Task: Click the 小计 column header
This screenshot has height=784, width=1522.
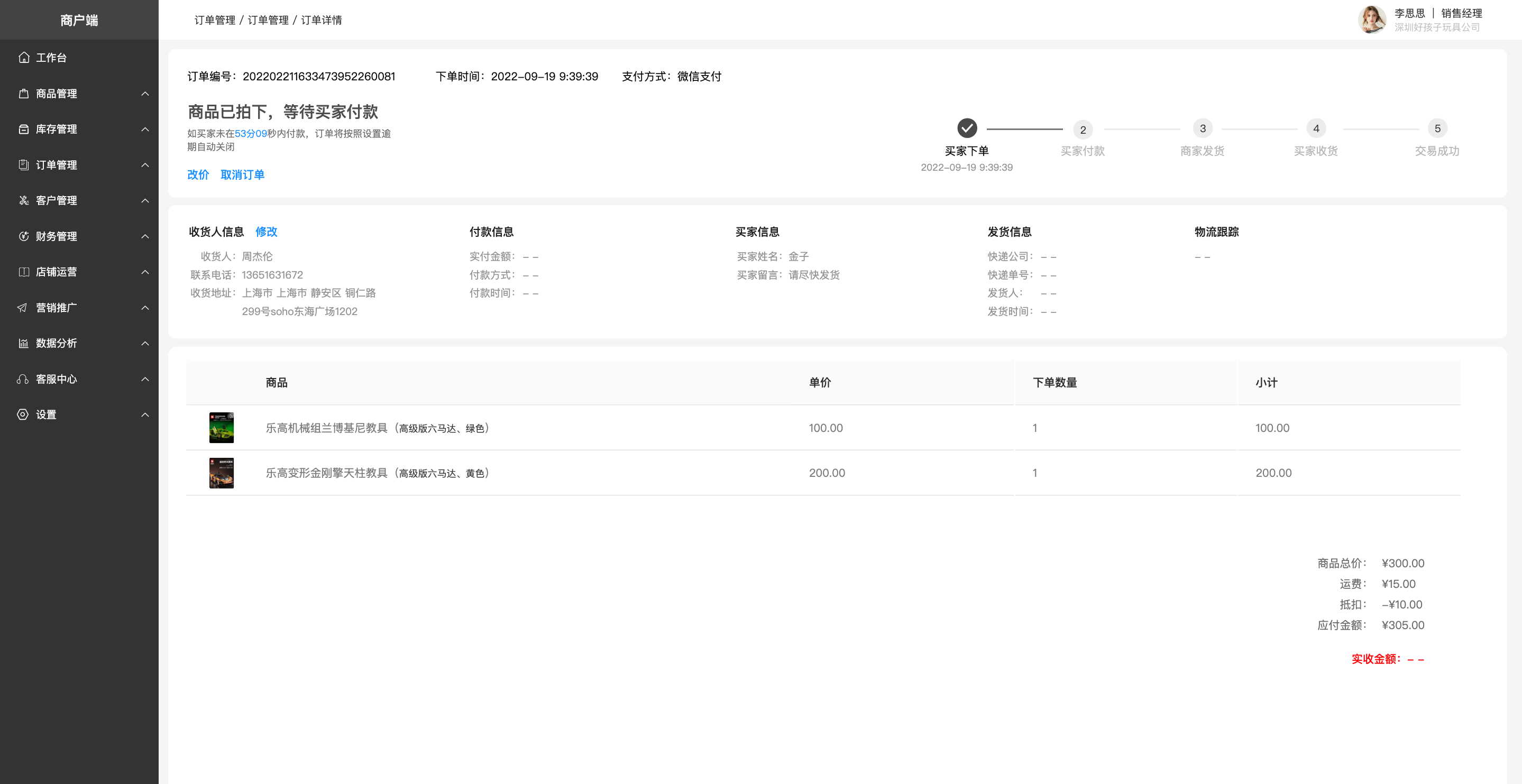Action: coord(1266,382)
